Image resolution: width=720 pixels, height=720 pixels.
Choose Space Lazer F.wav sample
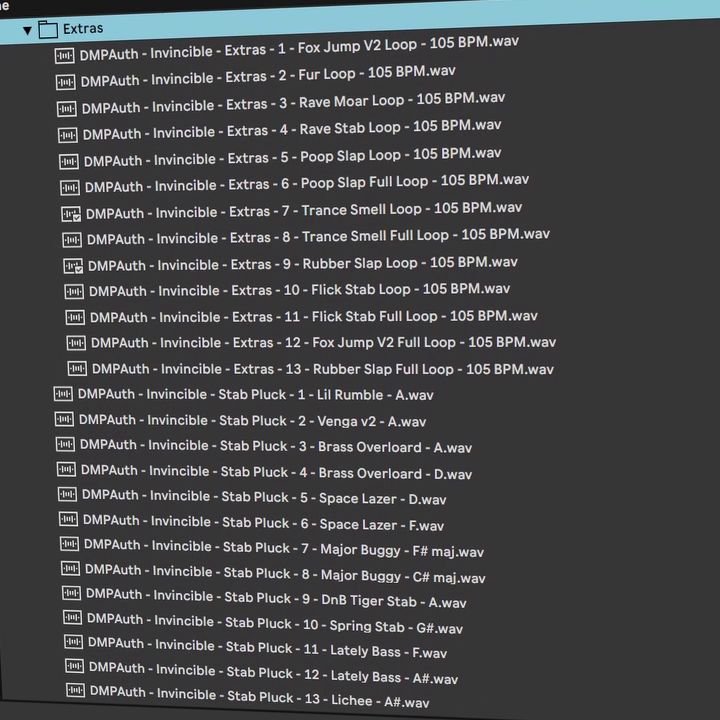click(264, 523)
